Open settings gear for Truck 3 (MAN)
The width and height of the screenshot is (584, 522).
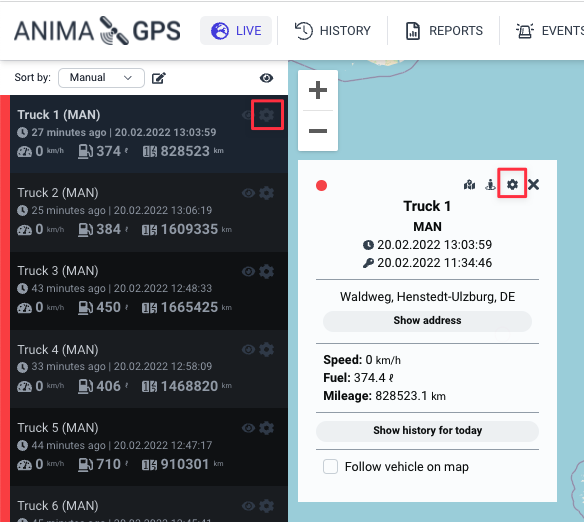pos(267,271)
